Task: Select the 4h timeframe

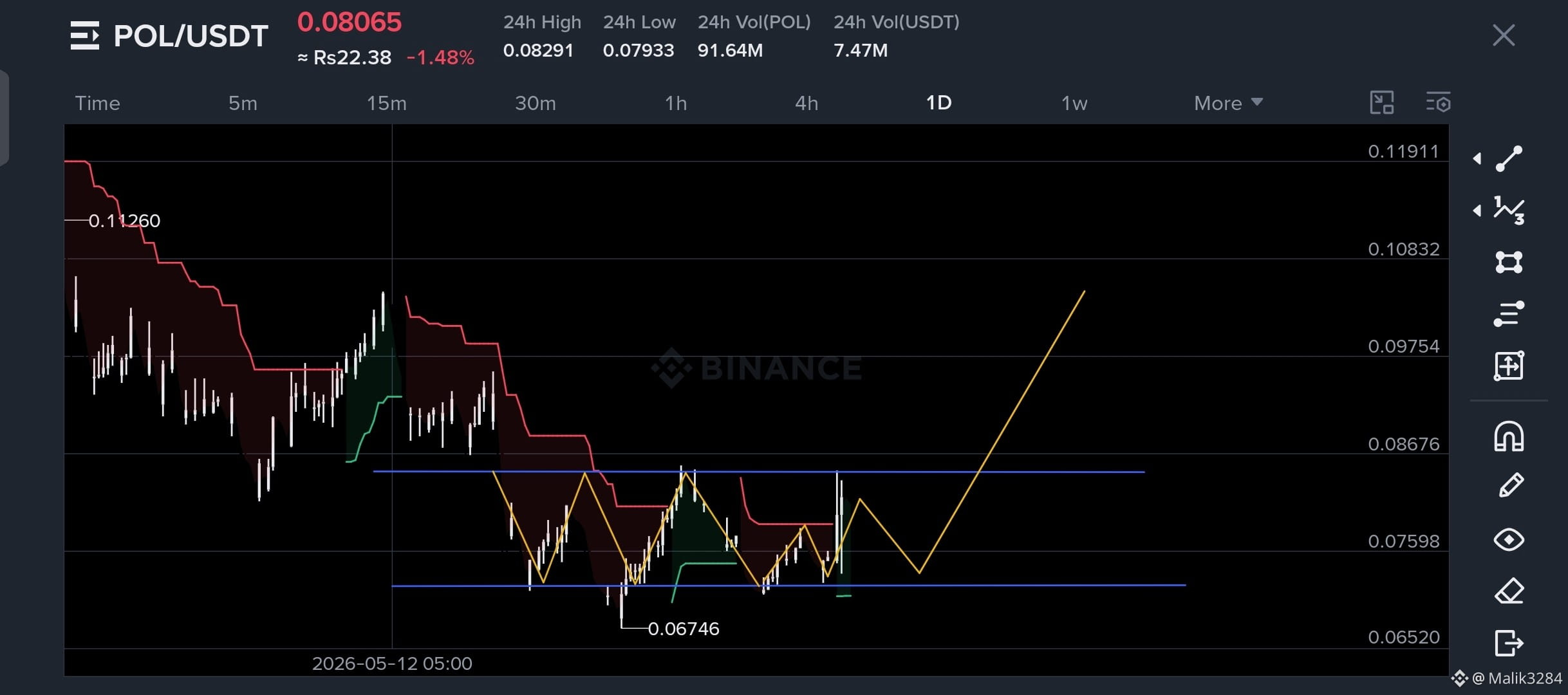Action: (x=807, y=103)
